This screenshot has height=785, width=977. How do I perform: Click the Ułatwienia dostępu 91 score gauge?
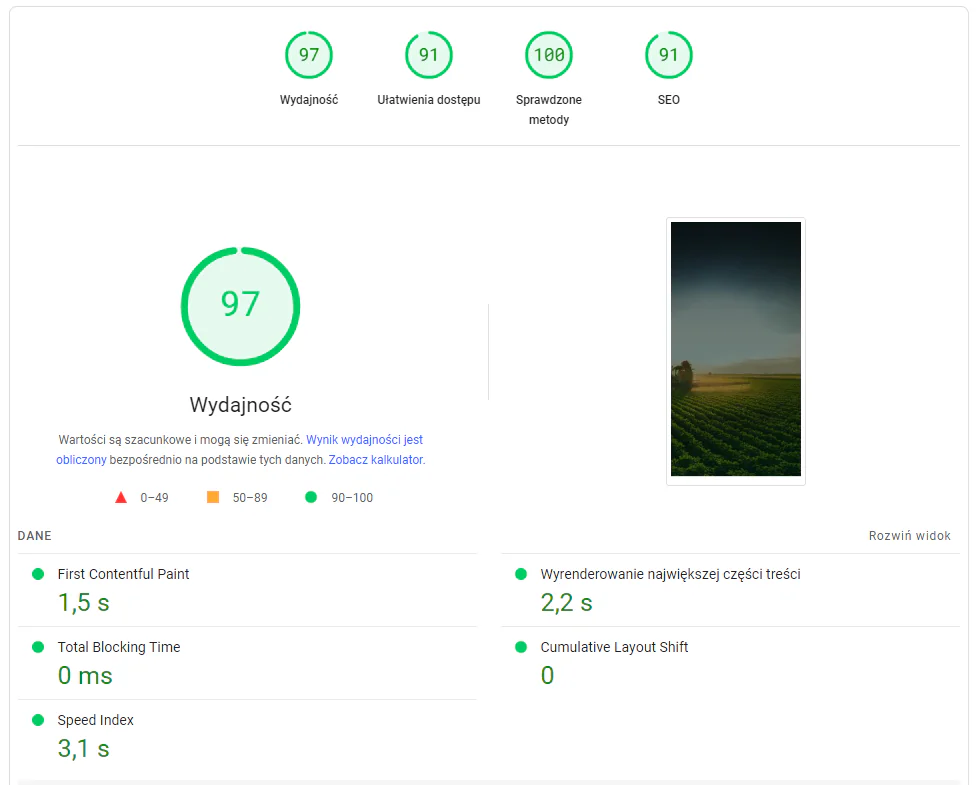(428, 55)
